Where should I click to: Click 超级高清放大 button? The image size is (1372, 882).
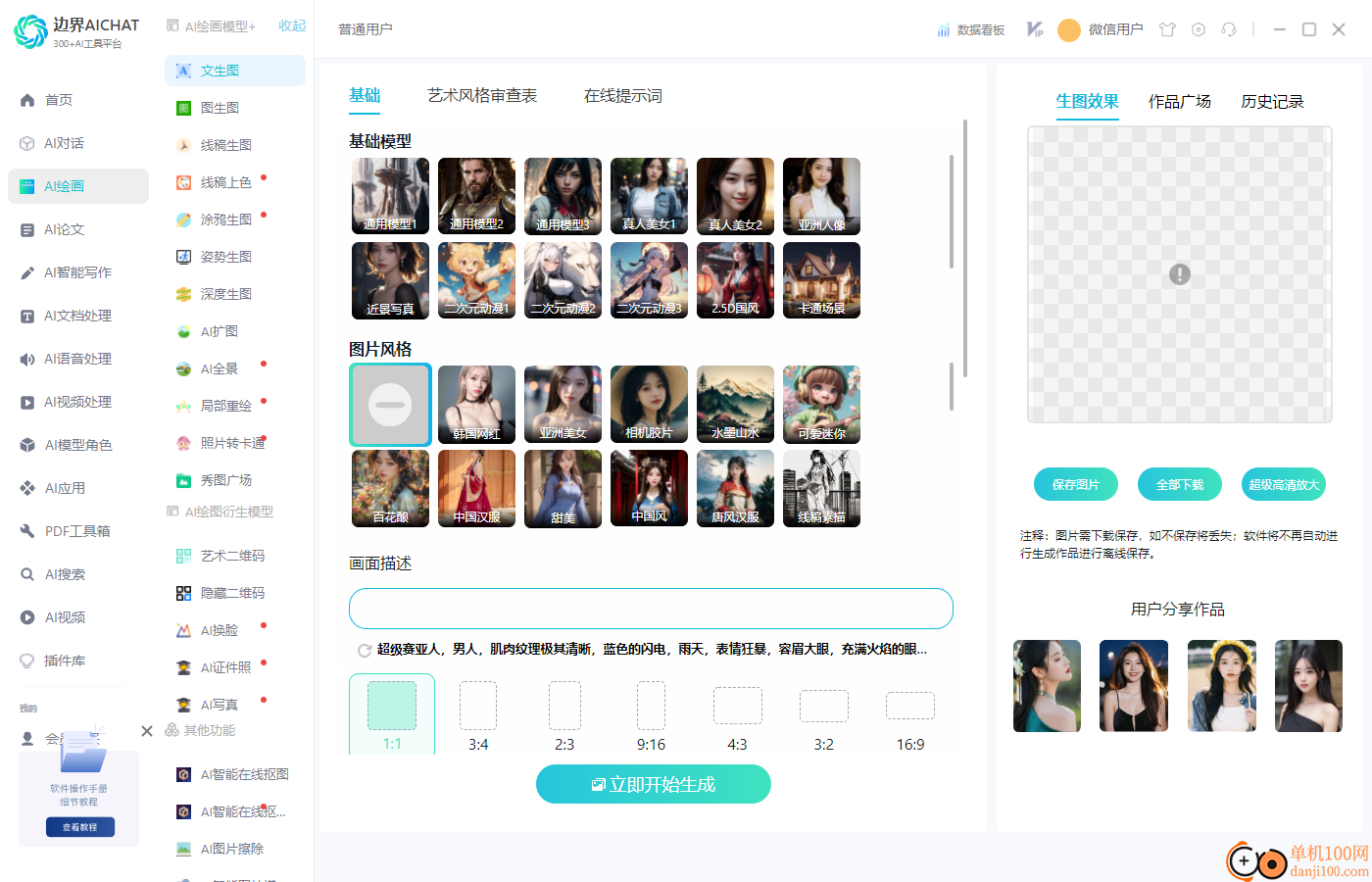[x=1284, y=484]
